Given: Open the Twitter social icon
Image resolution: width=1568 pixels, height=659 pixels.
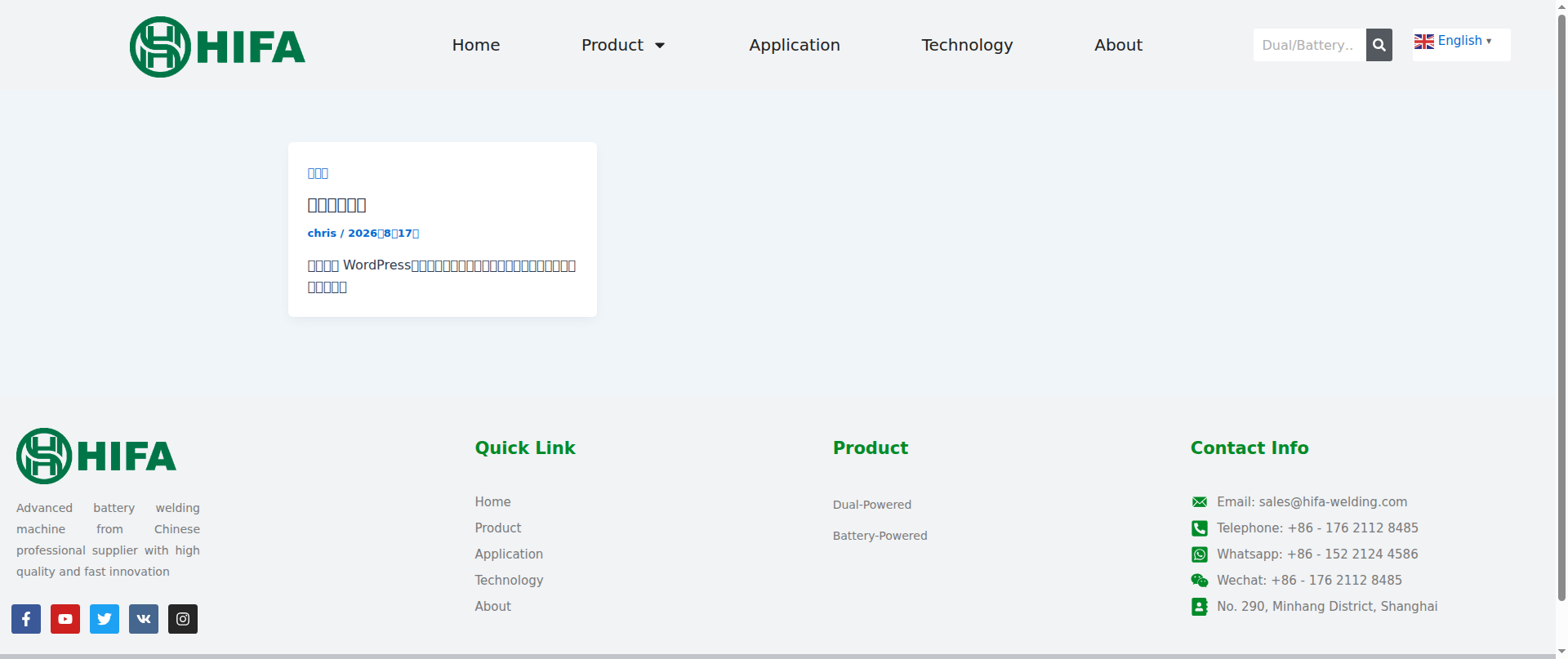Looking at the screenshot, I should point(105,619).
